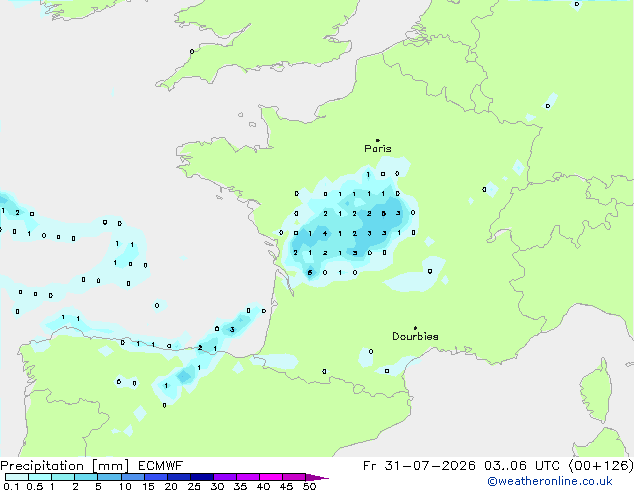Click the legend label 0.1

(x=11, y=486)
